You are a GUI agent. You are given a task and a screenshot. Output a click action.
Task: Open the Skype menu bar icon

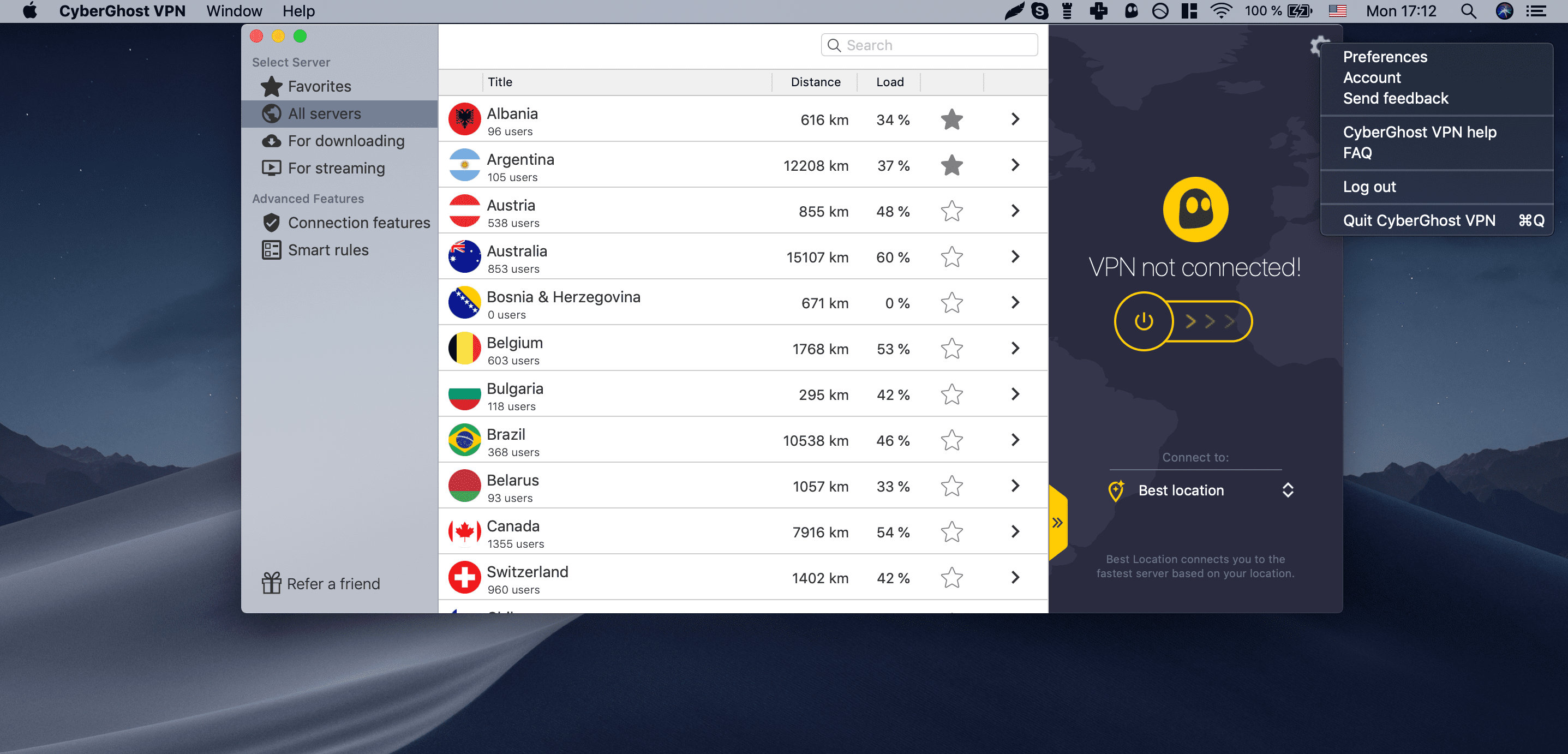point(1040,11)
